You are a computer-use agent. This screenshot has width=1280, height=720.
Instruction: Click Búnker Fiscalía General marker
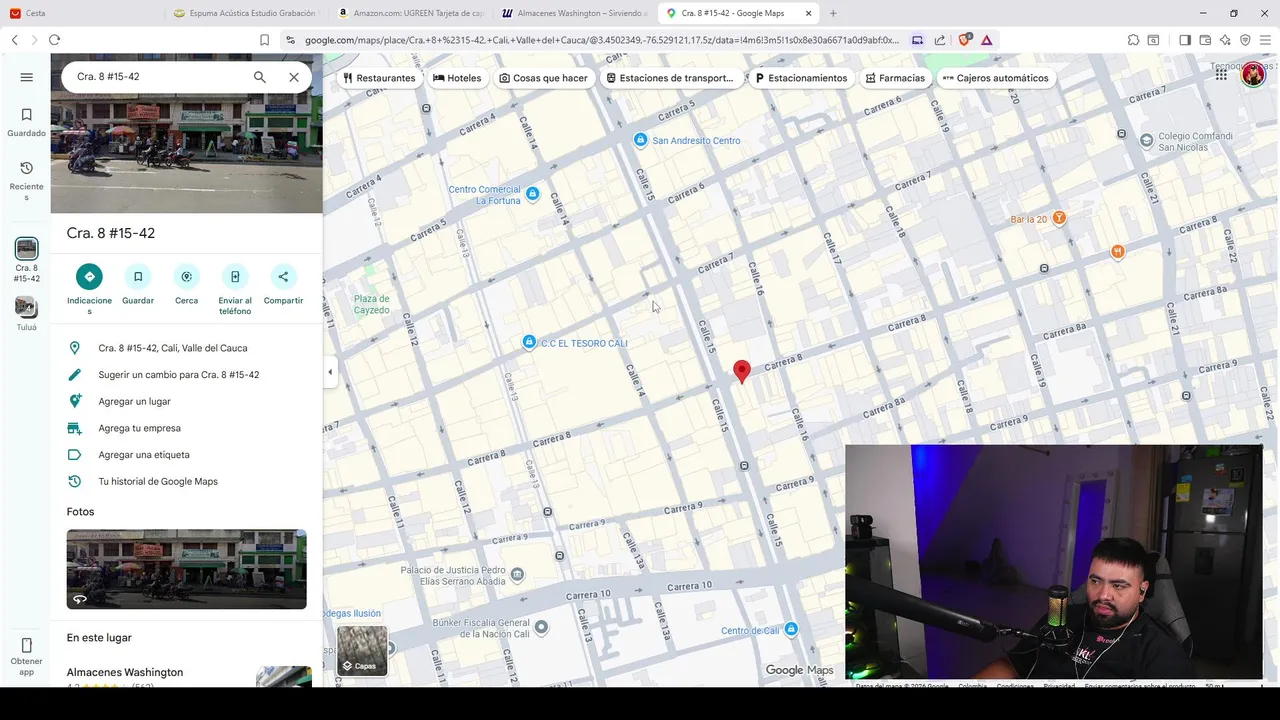pyautogui.click(x=541, y=627)
